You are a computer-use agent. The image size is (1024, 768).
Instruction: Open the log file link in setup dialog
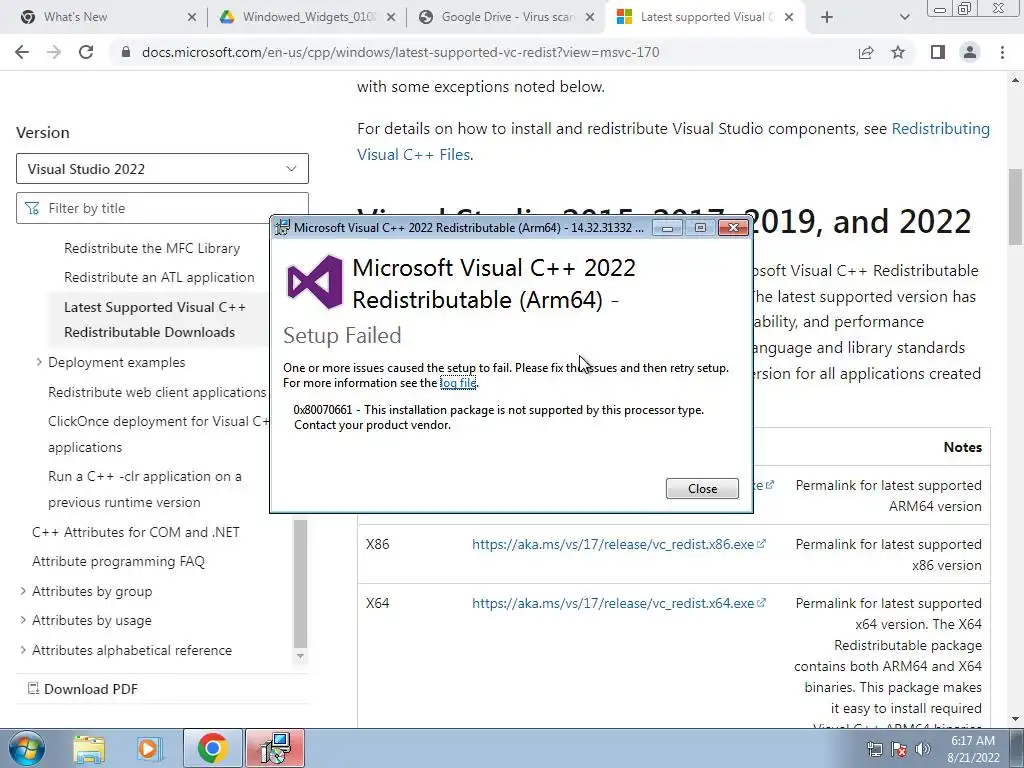(458, 383)
